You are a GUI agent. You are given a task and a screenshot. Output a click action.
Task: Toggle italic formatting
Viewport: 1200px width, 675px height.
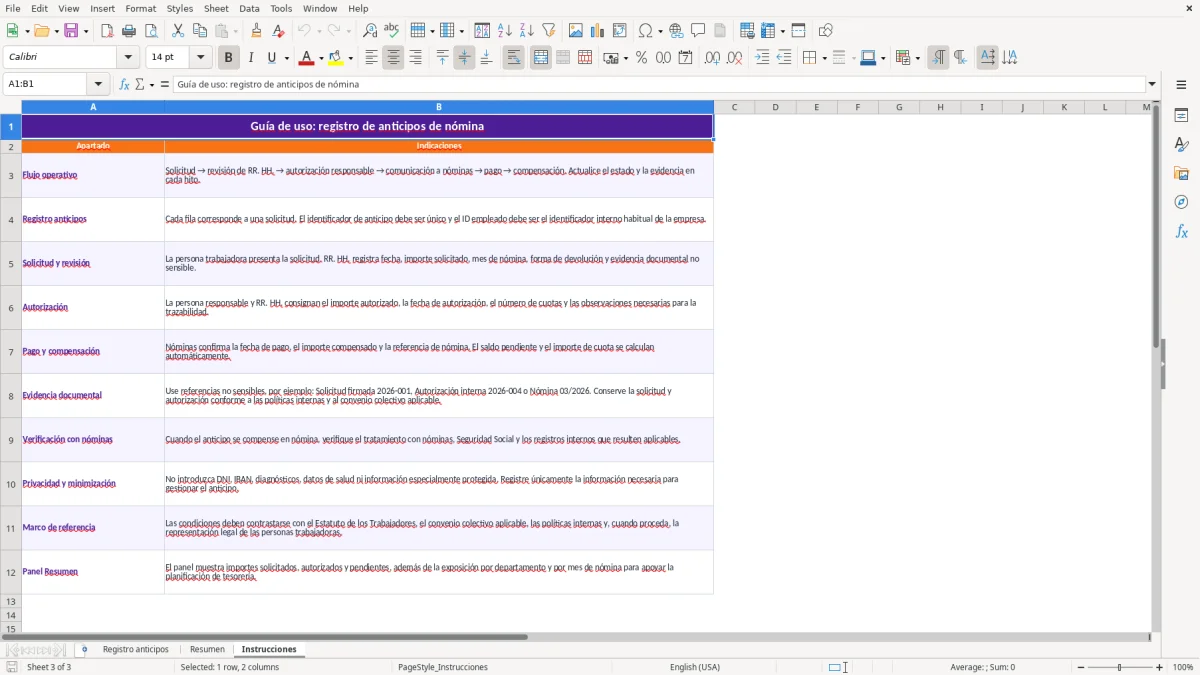coord(250,58)
